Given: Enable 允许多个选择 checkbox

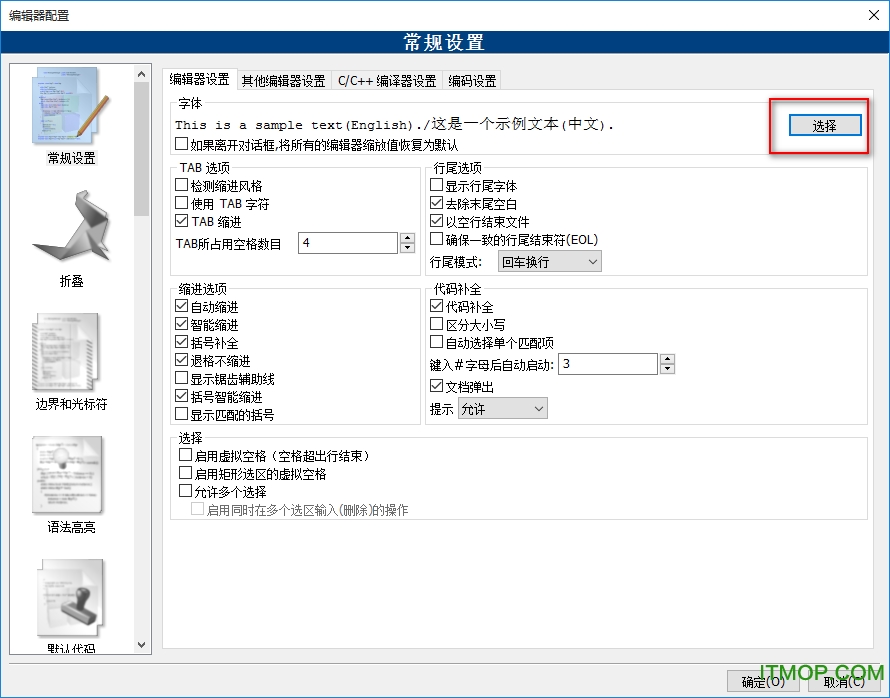Looking at the screenshot, I should click(185, 491).
